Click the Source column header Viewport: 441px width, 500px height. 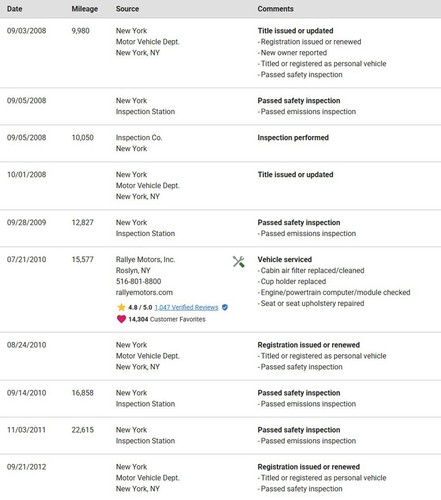[127, 9]
